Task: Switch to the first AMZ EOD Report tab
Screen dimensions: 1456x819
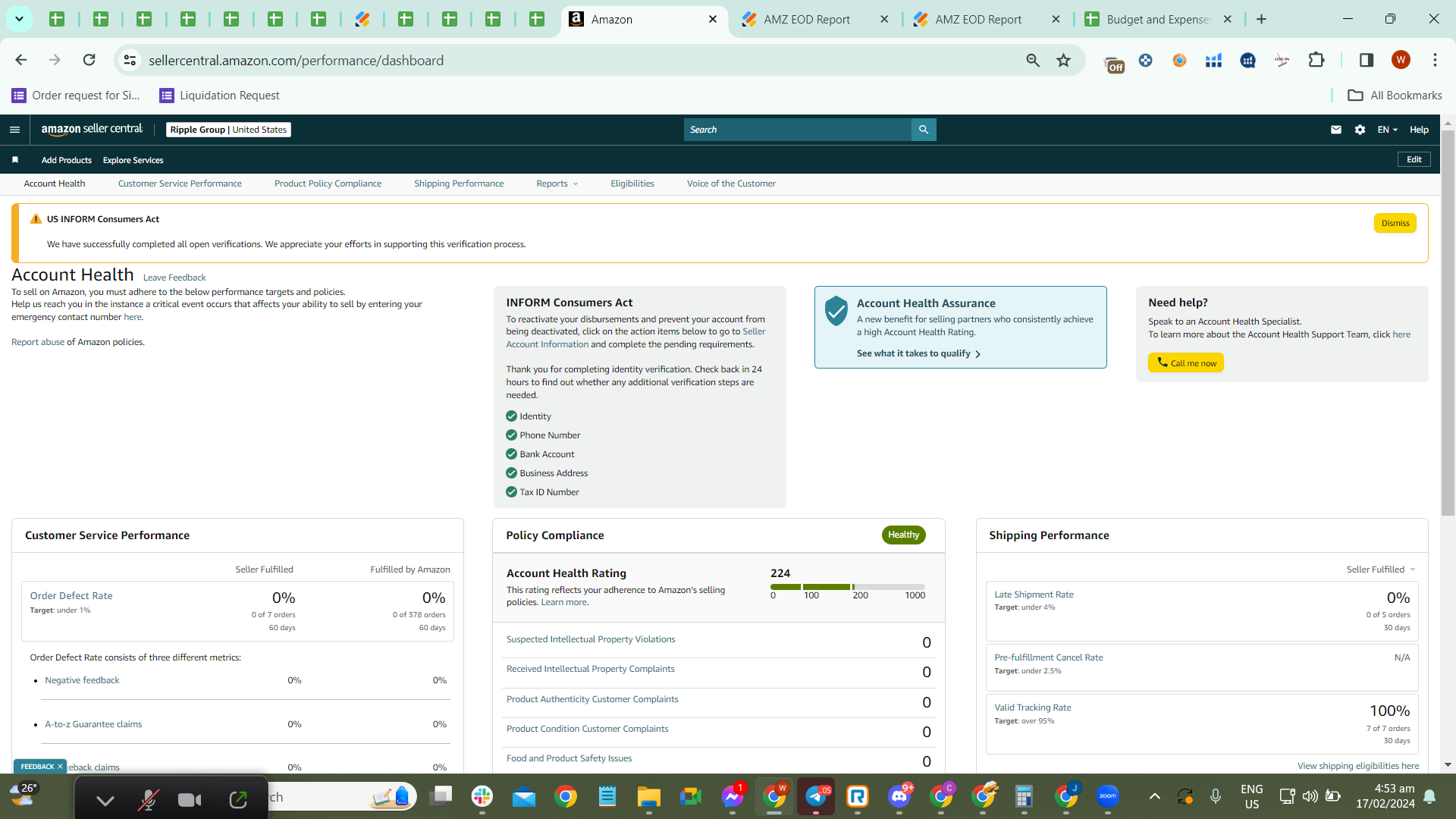Action: pyautogui.click(x=815, y=19)
